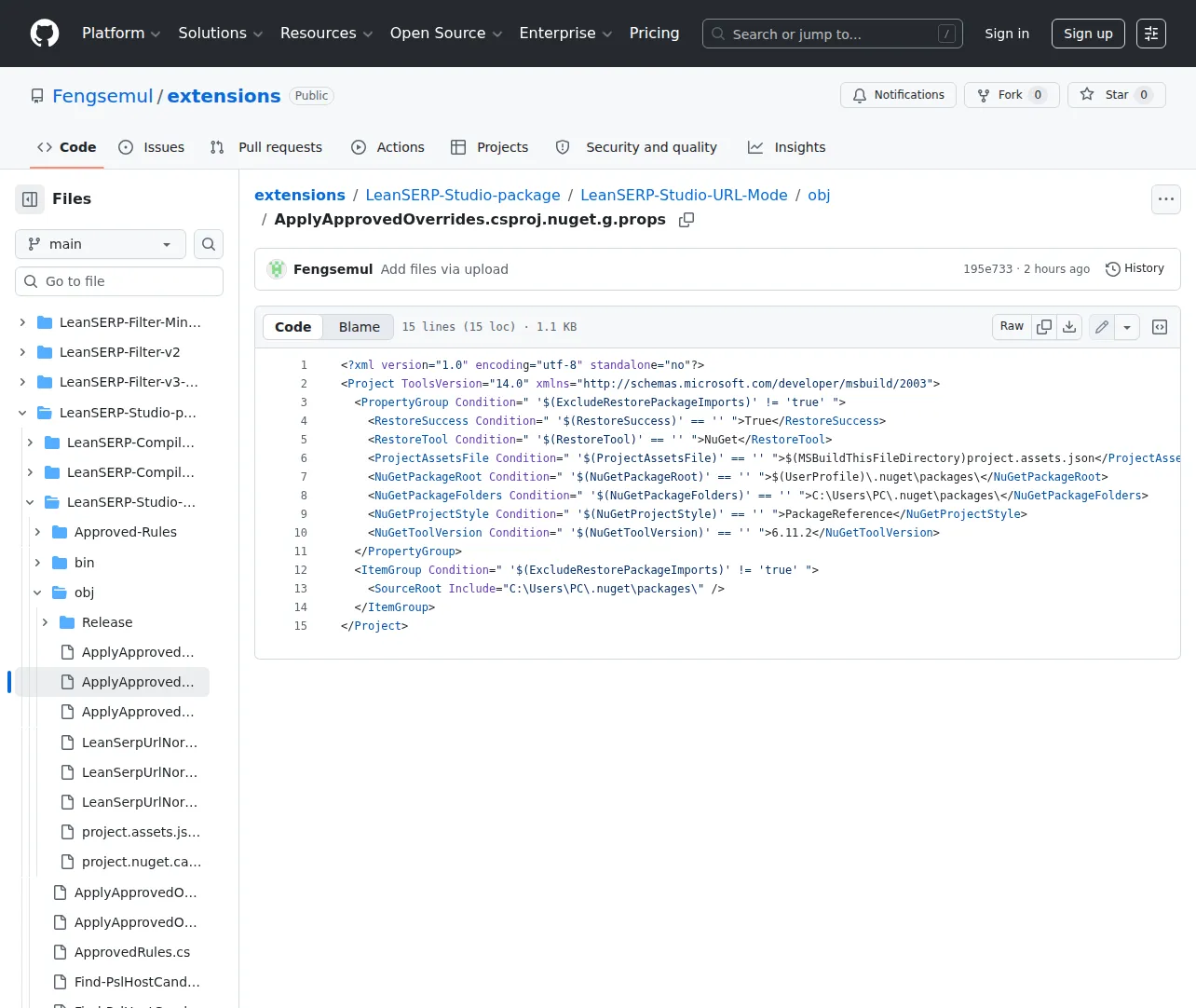
Task: Go to LeanSERP-Studio-URL-Mode breadcrumb
Action: tap(684, 195)
